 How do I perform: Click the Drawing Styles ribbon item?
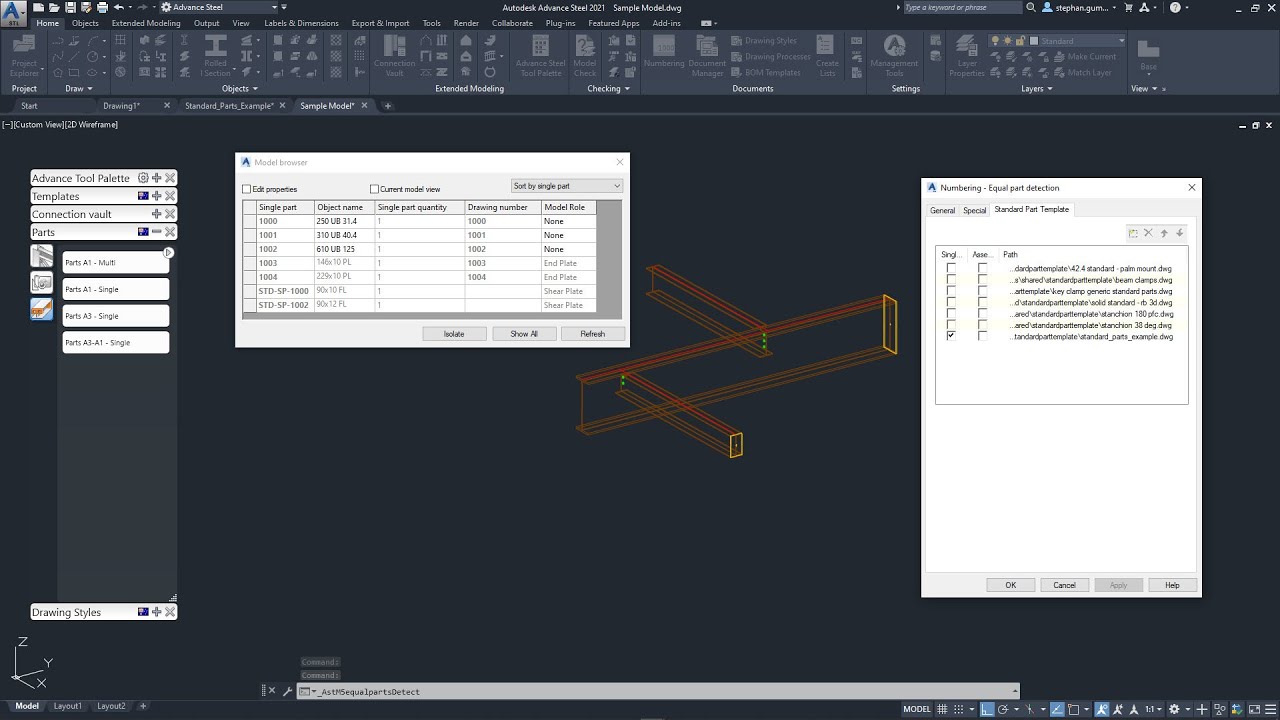(x=764, y=41)
